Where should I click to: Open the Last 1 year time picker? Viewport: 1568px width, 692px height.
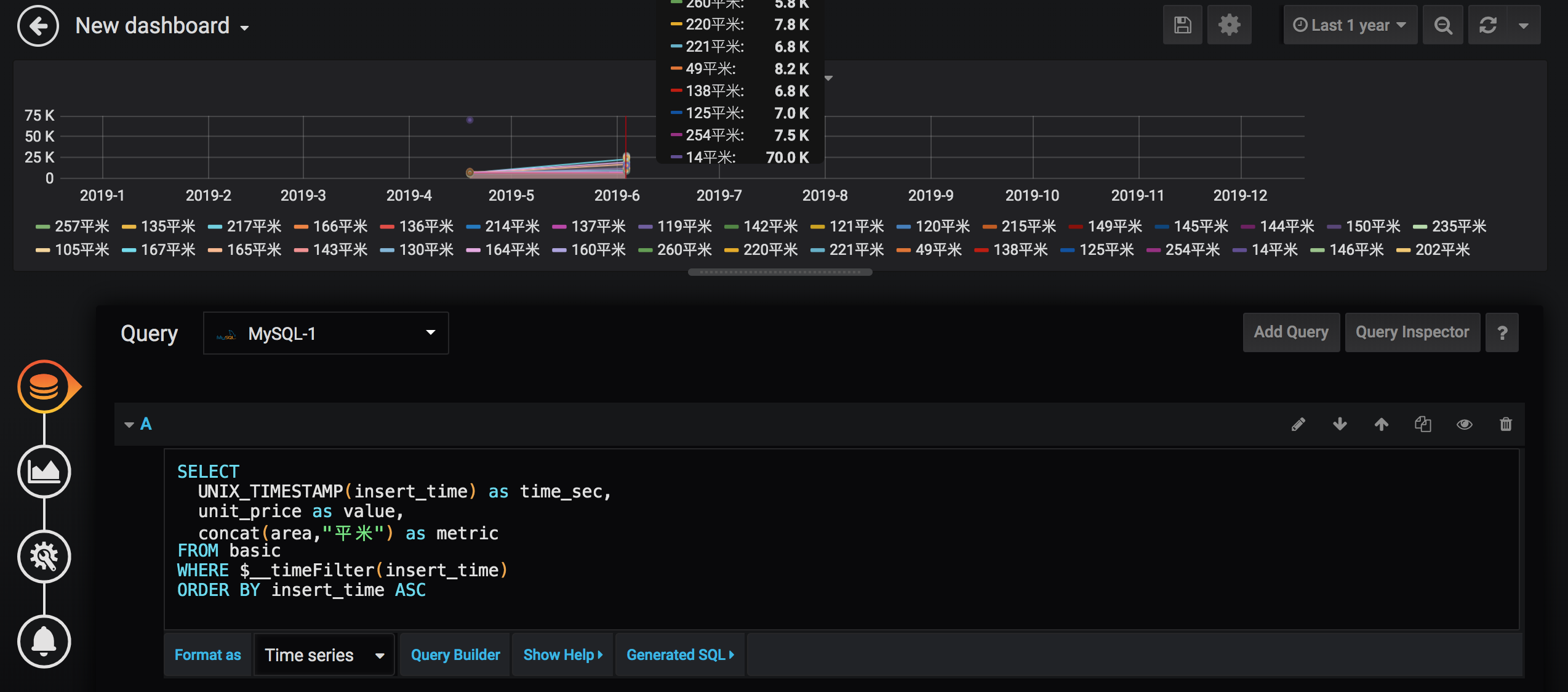tap(1350, 25)
